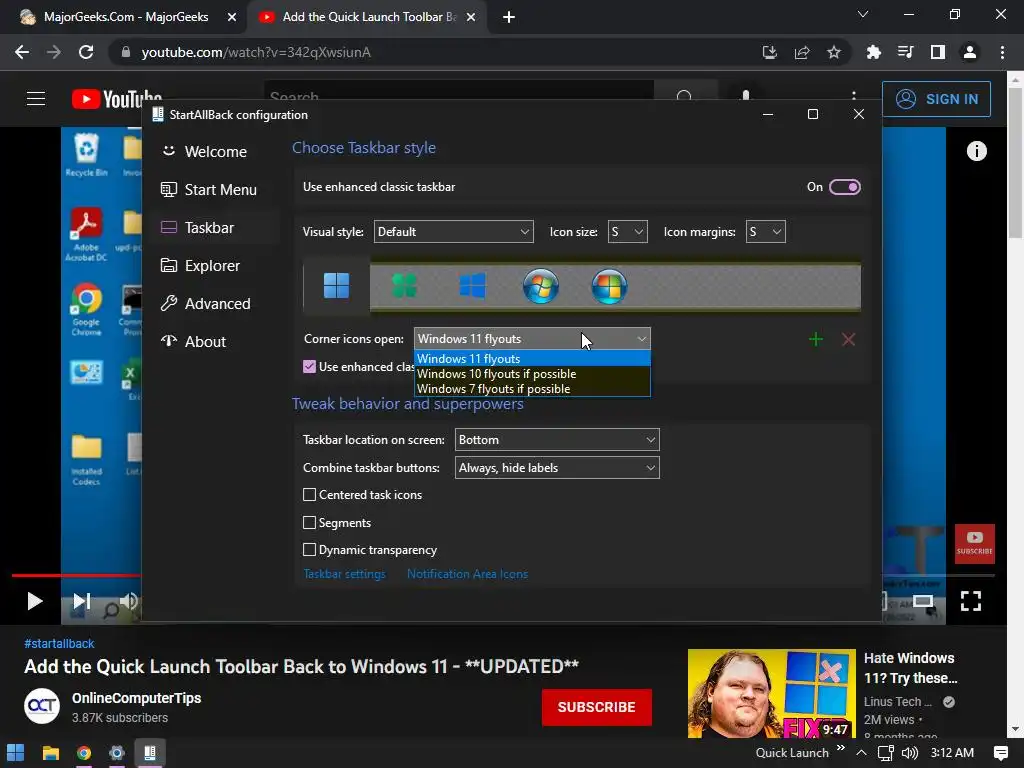Viewport: 1024px width, 768px height.
Task: Show hidden system tray icons
Action: (861, 753)
